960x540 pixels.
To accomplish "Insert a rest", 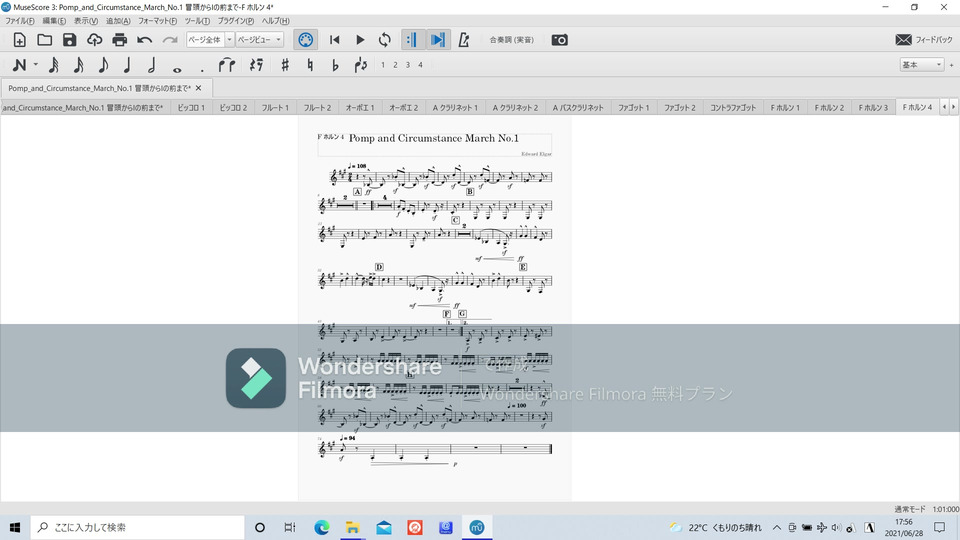I will (x=257, y=65).
